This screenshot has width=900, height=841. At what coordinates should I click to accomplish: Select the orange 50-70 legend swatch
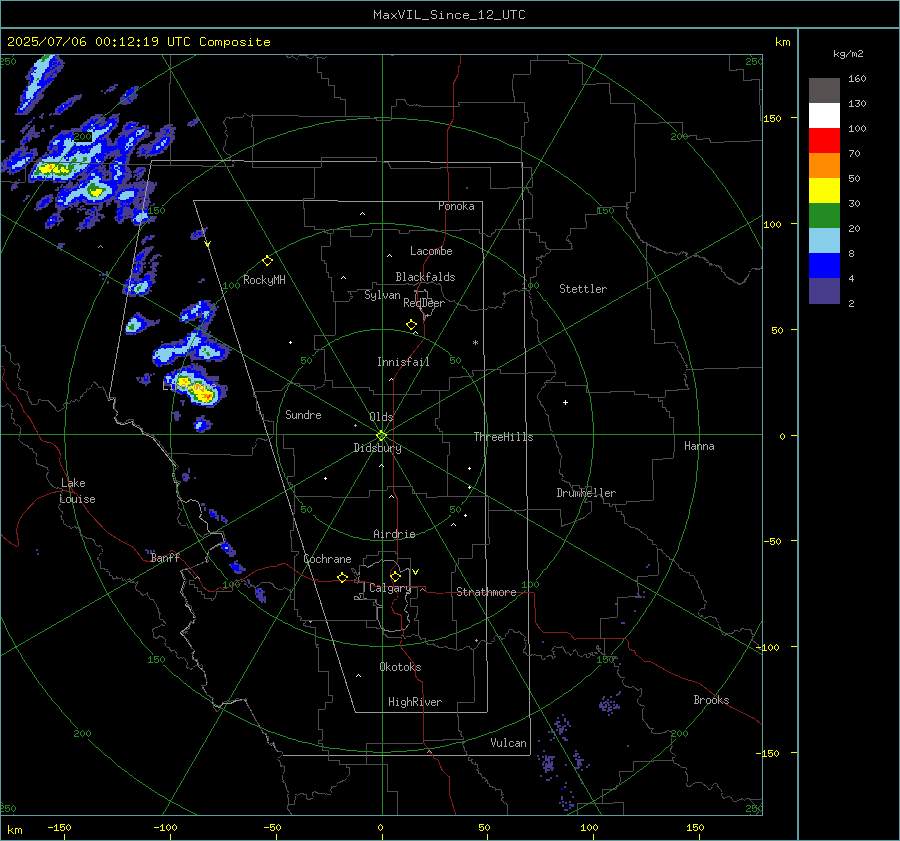tap(824, 166)
